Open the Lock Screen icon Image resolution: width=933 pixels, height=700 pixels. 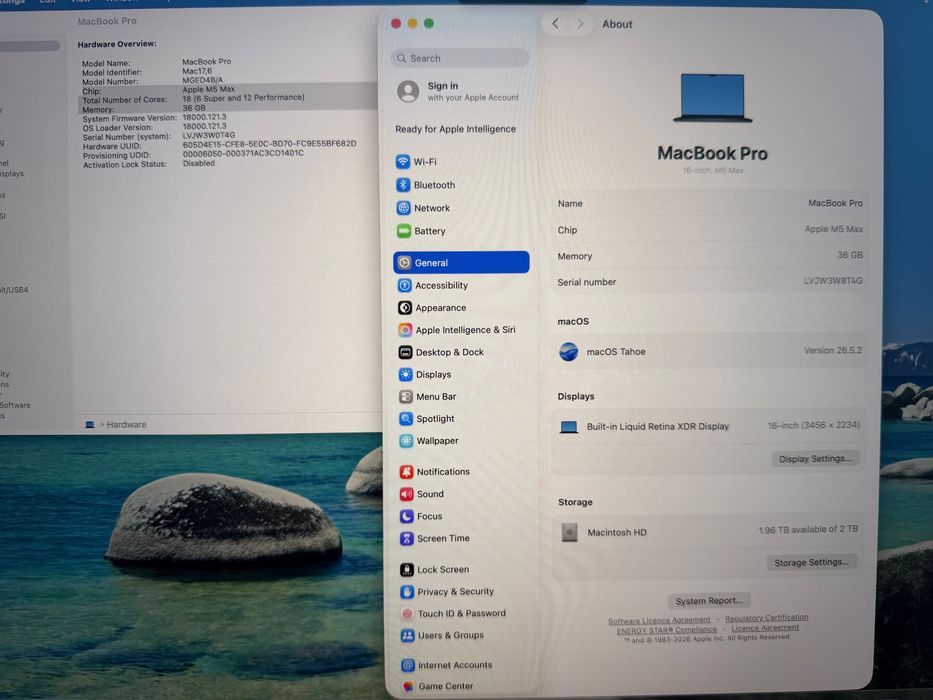tap(407, 570)
